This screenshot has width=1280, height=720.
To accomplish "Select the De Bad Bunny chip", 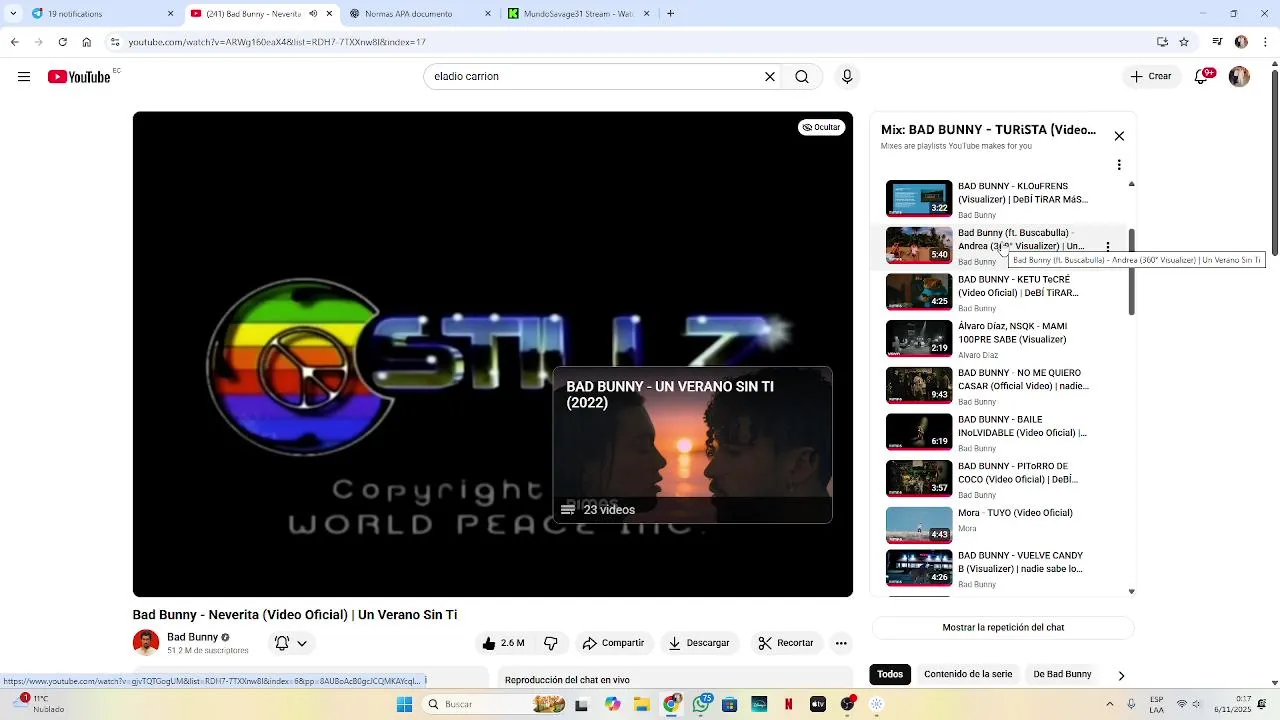I will (x=1062, y=674).
